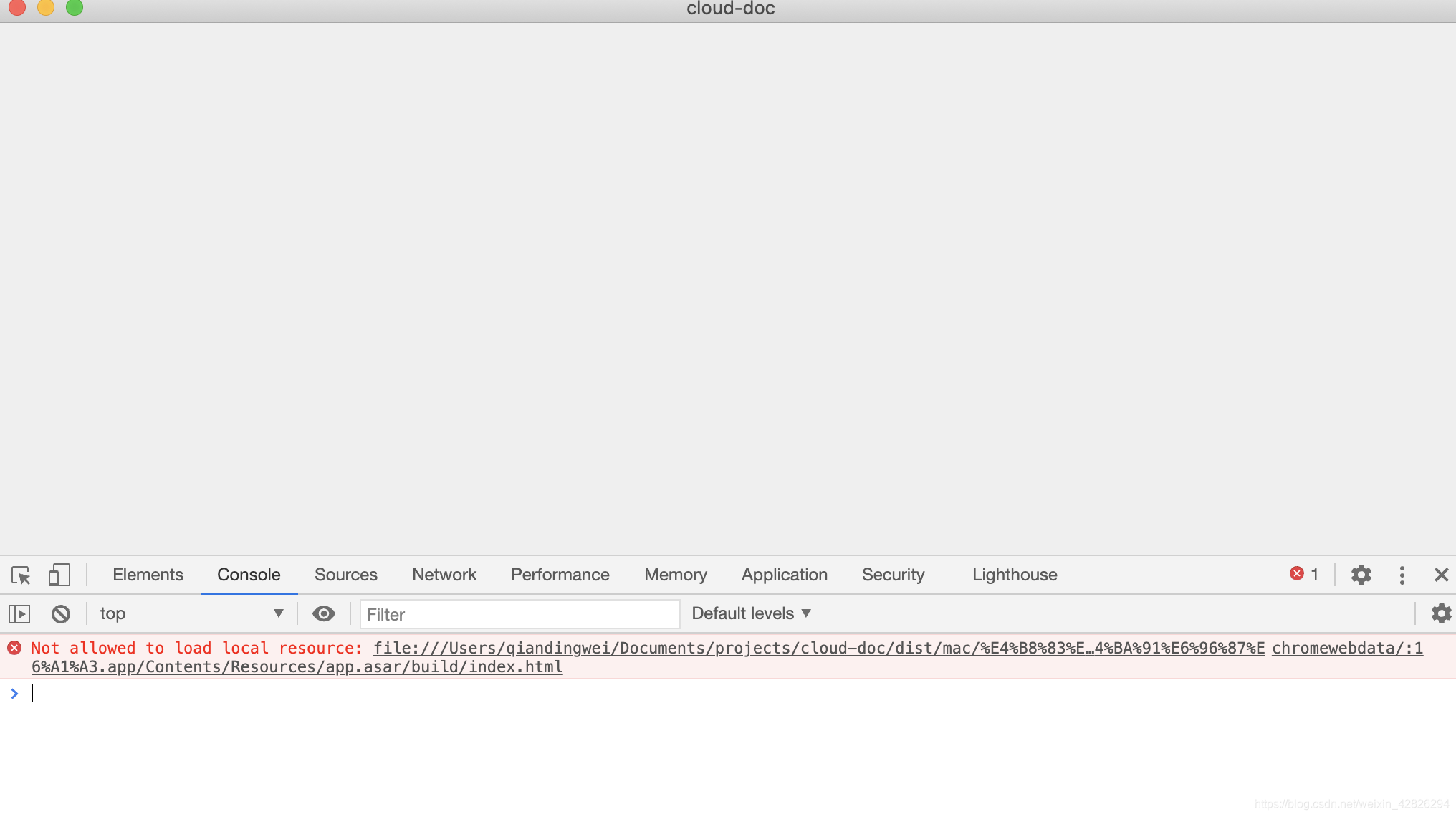Click the error count badge icon

click(1298, 574)
